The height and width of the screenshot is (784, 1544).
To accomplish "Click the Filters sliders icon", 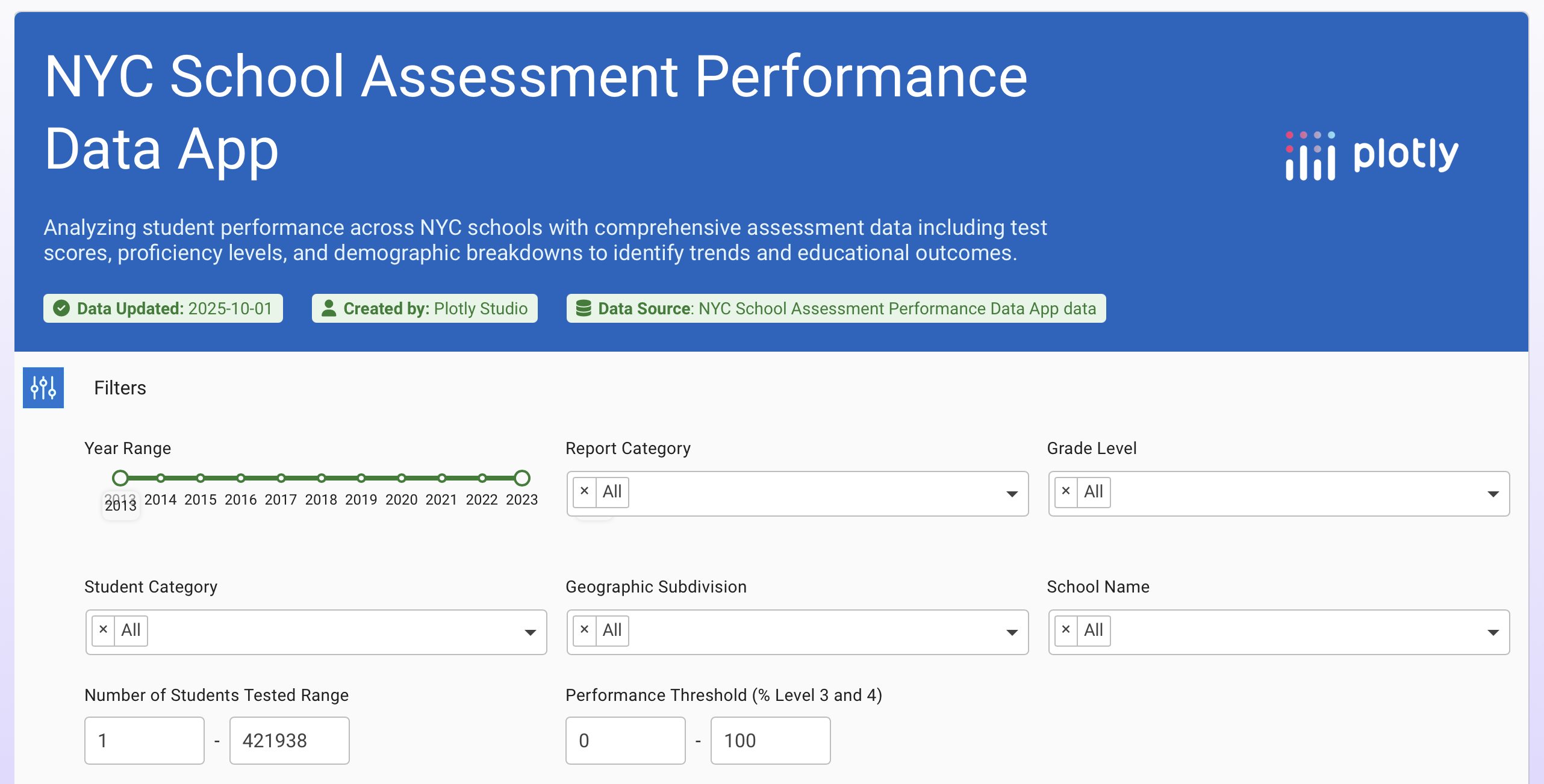I will tap(43, 388).
